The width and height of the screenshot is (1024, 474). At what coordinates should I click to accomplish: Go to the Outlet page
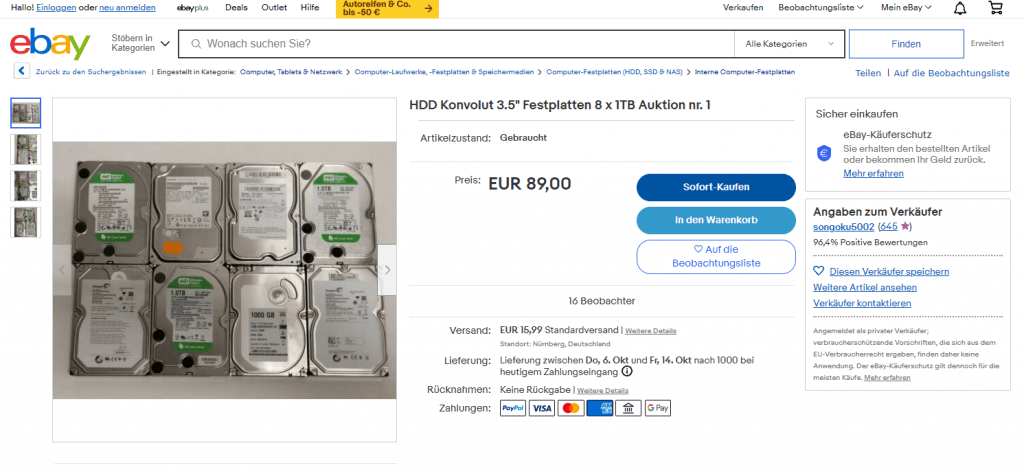[x=273, y=8]
